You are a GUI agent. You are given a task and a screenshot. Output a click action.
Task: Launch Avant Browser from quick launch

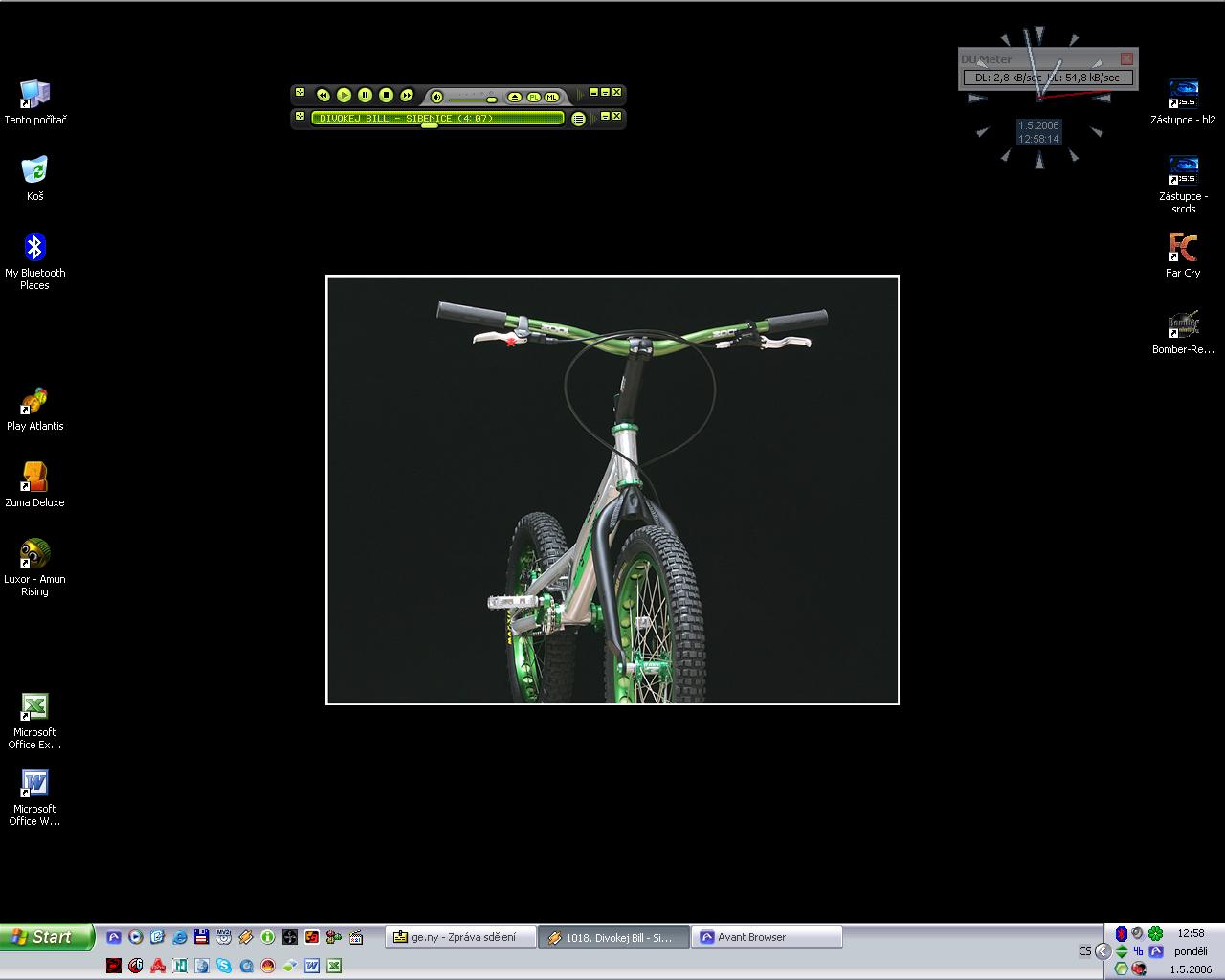pos(114,937)
